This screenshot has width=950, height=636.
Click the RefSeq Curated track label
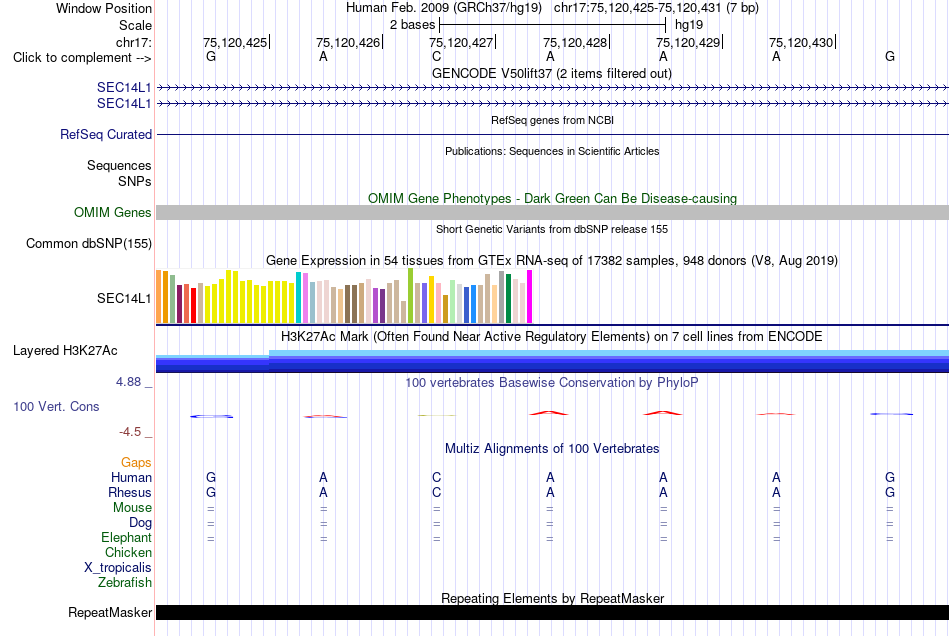click(105, 134)
